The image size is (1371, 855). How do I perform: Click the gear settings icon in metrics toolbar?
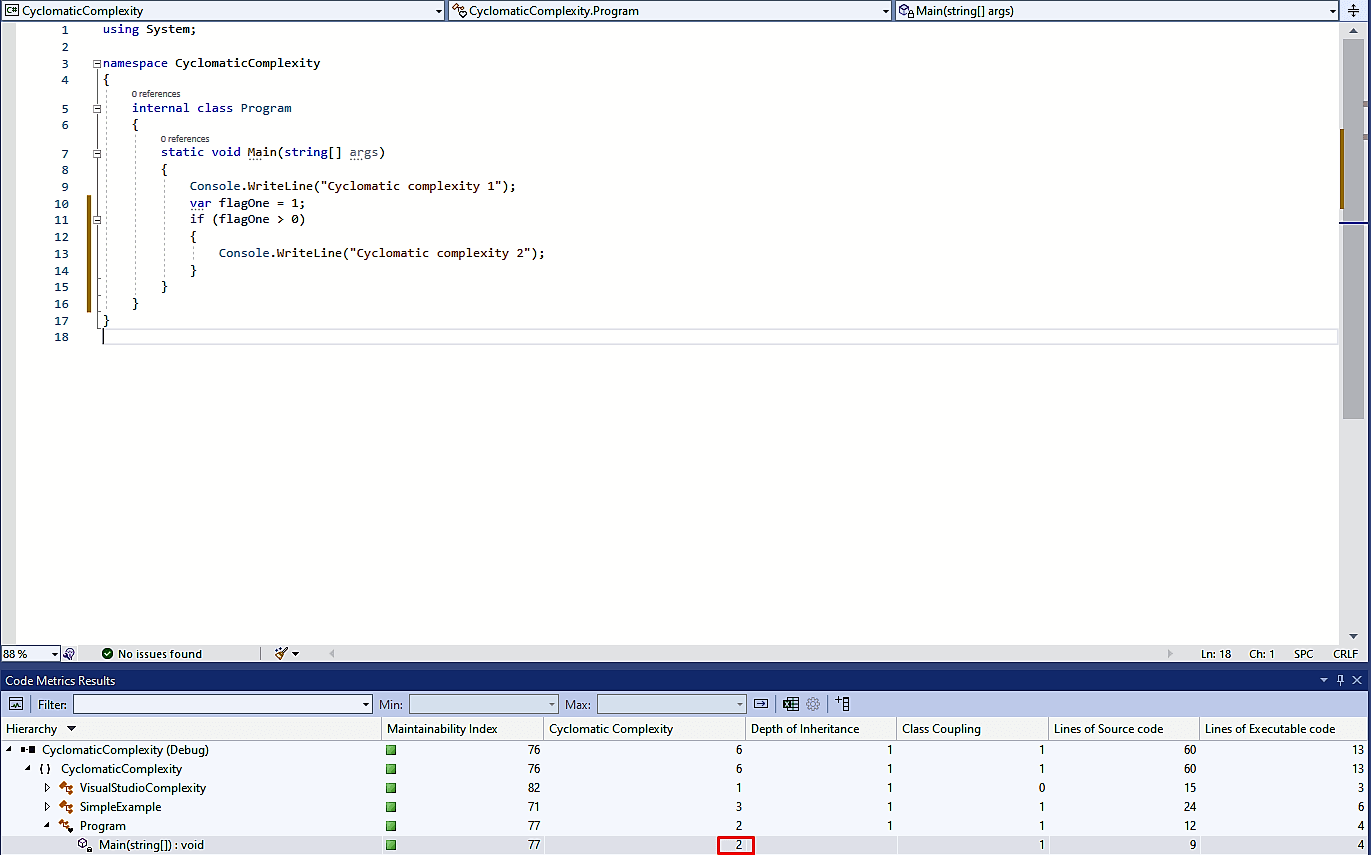[813, 704]
